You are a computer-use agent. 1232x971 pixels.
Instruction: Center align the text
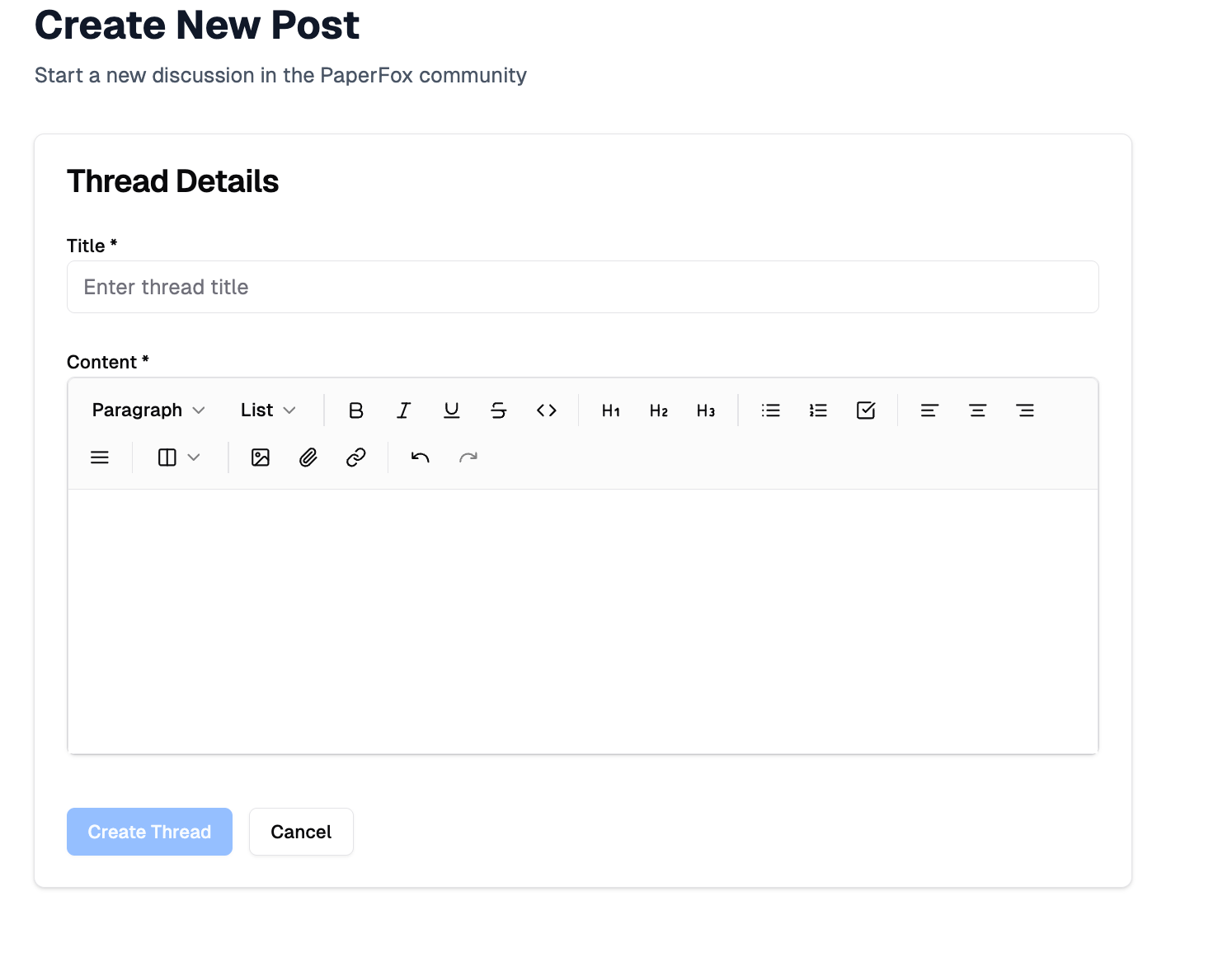pyautogui.click(x=977, y=410)
